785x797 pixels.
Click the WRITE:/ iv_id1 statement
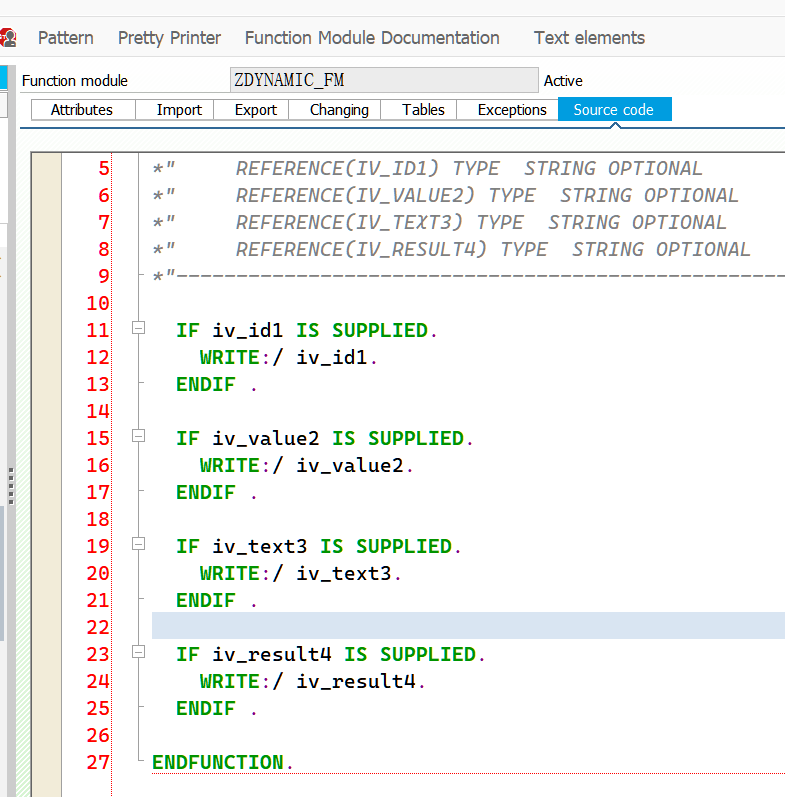pos(288,357)
